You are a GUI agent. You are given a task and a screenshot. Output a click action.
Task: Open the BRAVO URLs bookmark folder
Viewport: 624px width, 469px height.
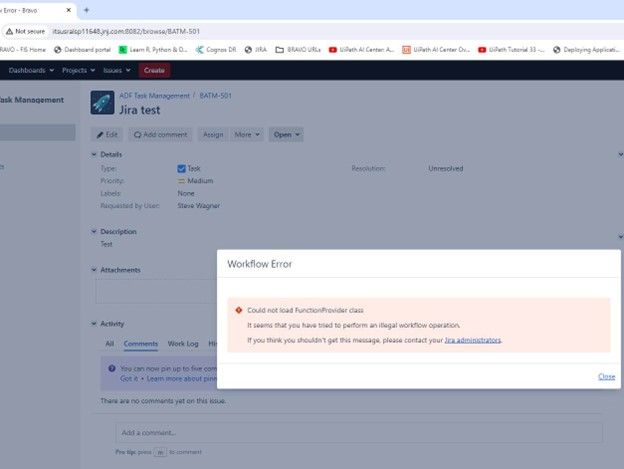tap(298, 50)
